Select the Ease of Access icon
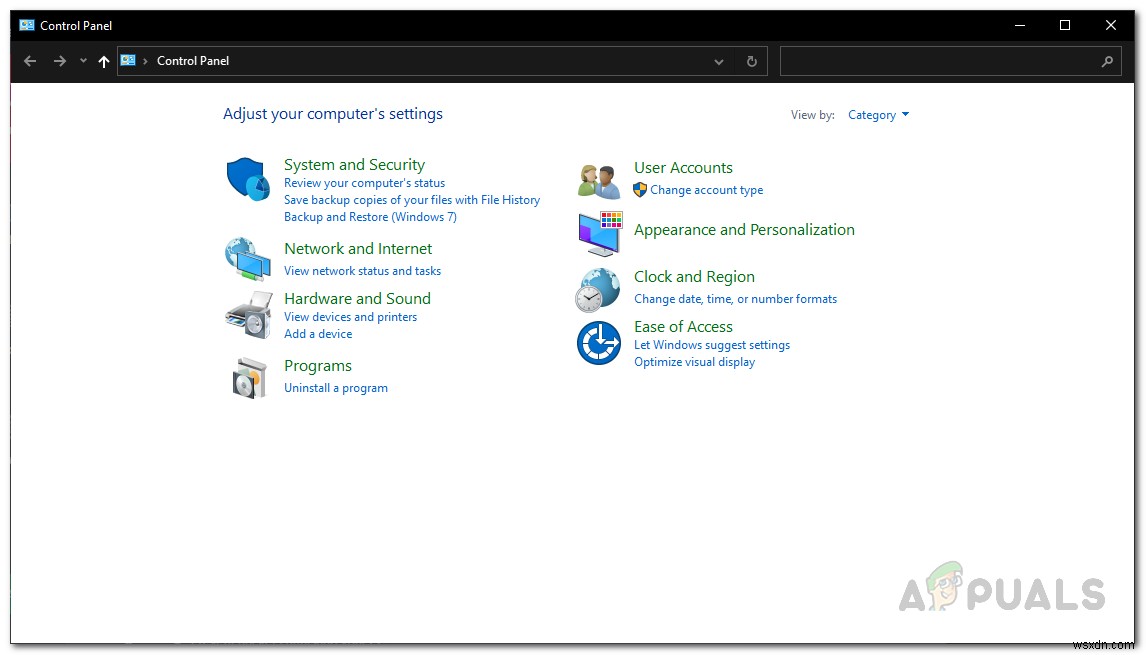 (597, 342)
